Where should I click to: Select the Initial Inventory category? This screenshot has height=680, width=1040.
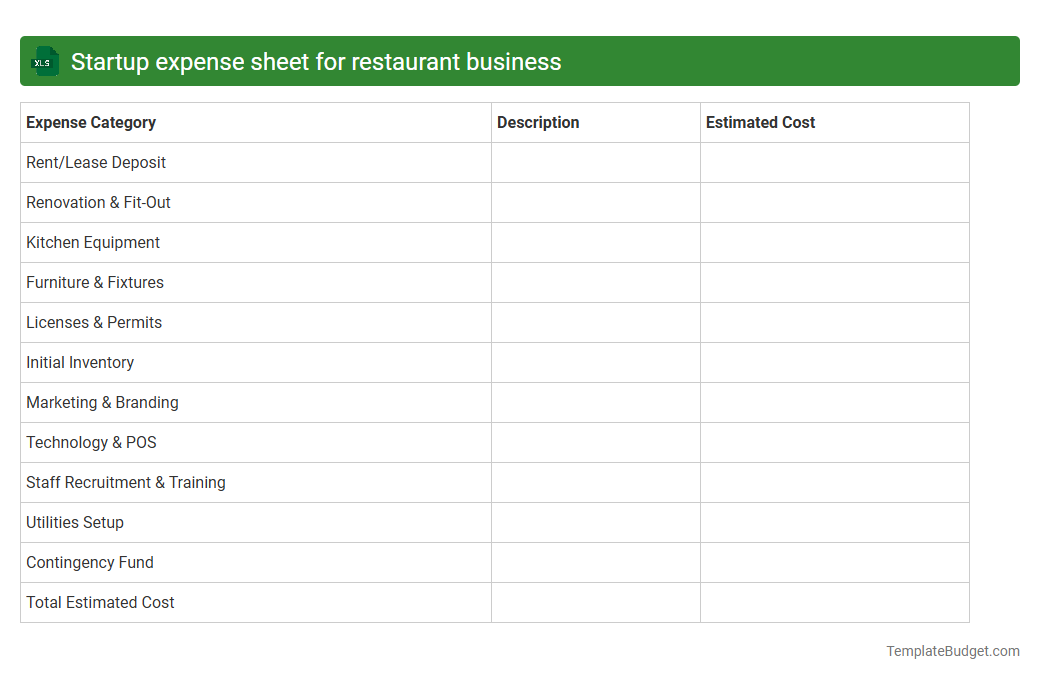click(80, 362)
